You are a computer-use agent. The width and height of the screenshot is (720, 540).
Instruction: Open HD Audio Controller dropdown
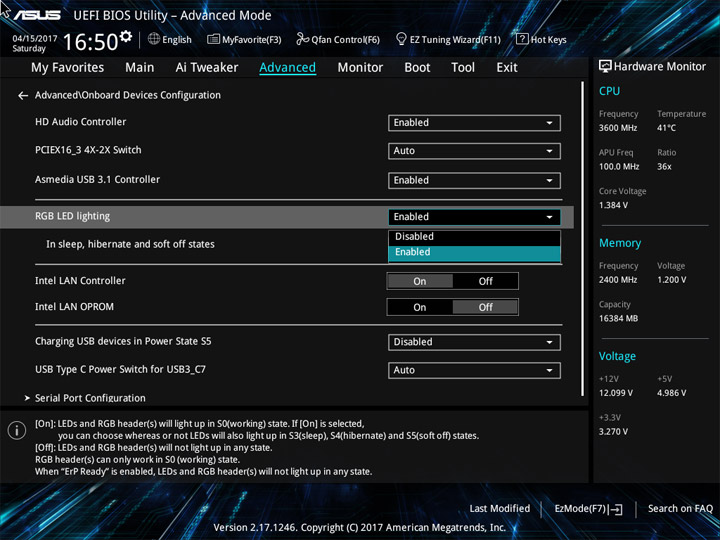click(474, 123)
